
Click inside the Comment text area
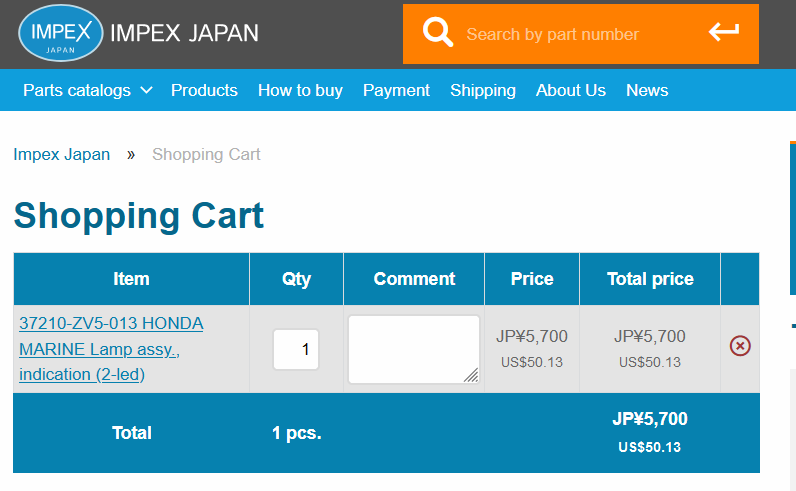click(x=414, y=349)
